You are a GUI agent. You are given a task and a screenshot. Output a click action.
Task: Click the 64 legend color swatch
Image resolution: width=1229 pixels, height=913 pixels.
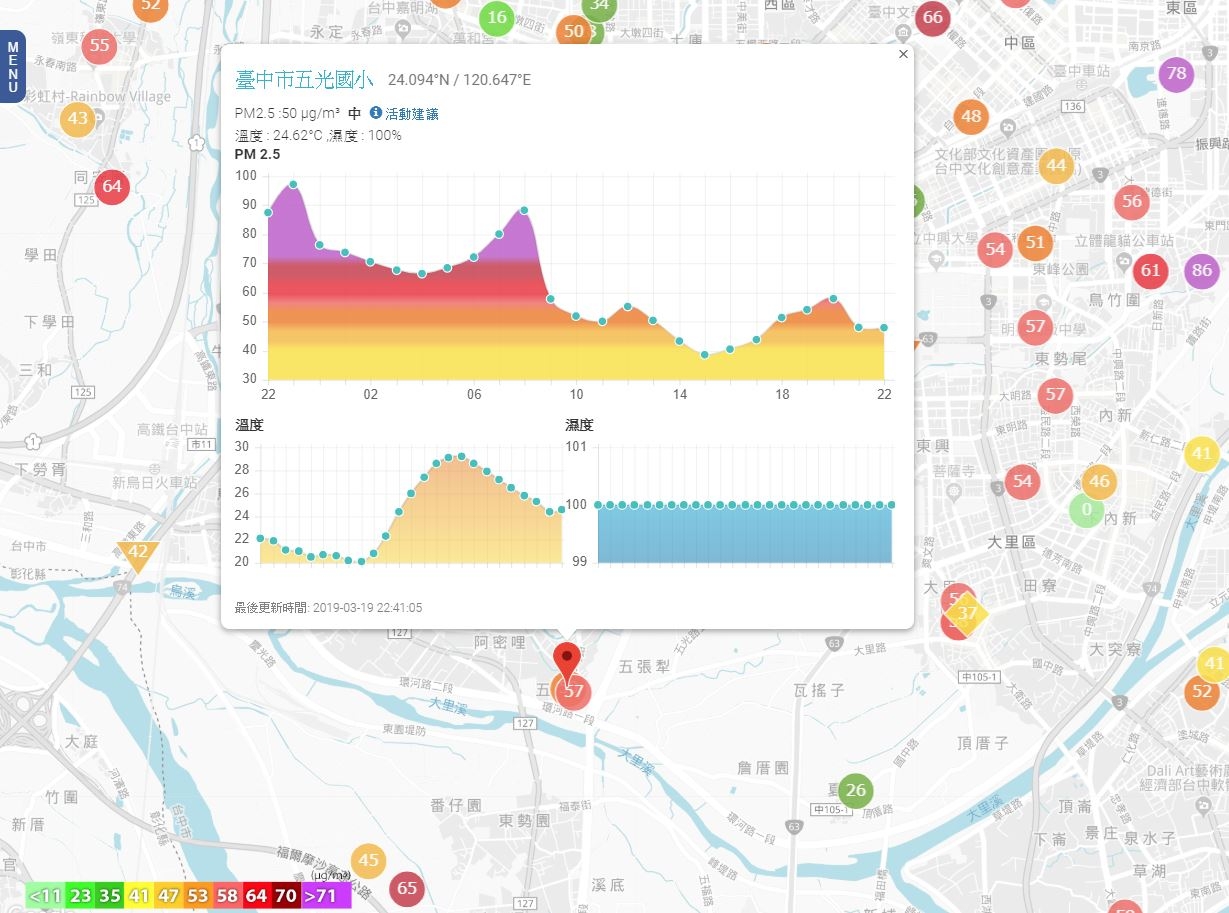[x=257, y=896]
